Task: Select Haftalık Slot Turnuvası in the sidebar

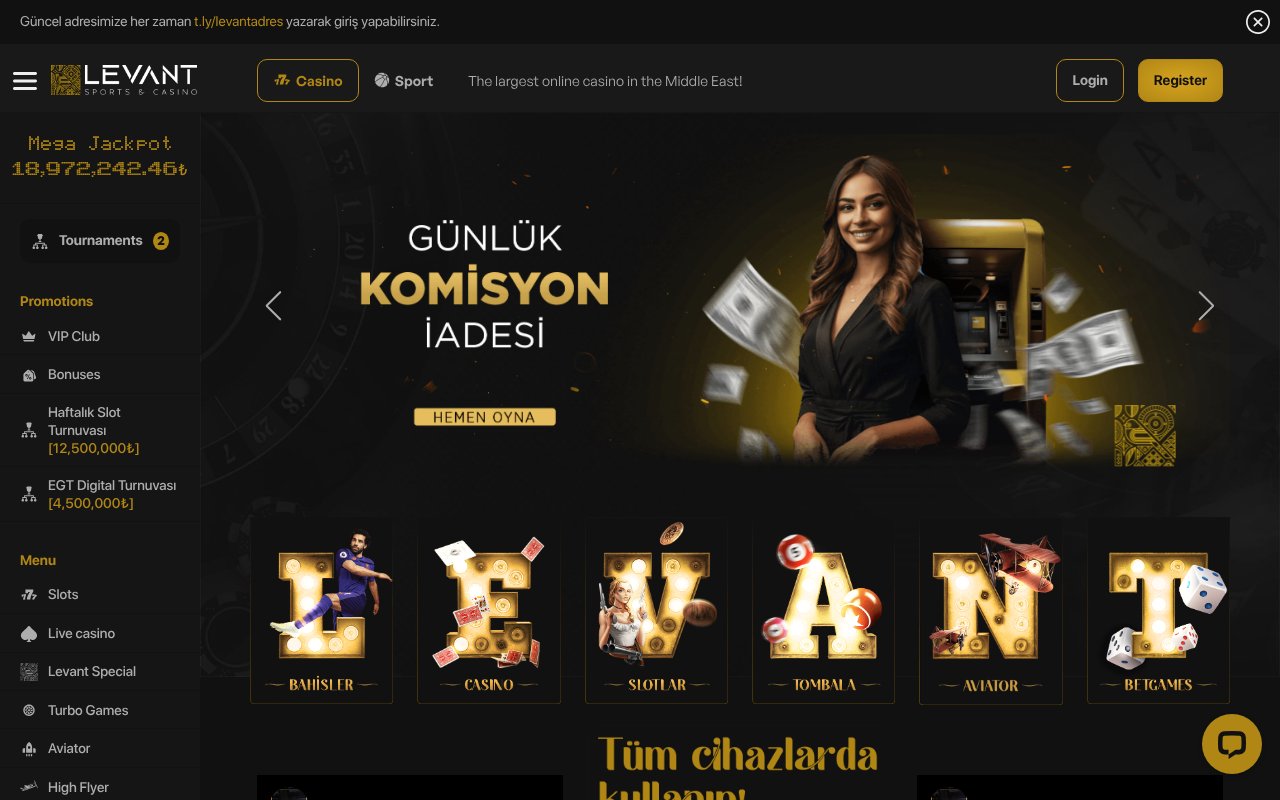Action: tap(100, 431)
